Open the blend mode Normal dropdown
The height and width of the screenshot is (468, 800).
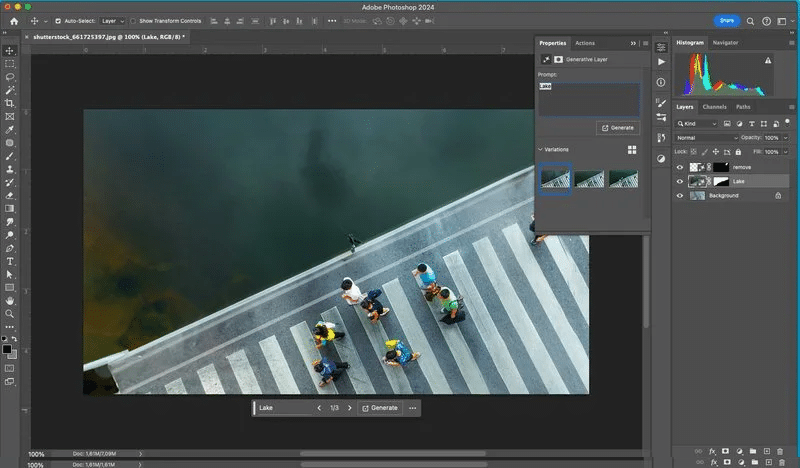[x=706, y=137]
